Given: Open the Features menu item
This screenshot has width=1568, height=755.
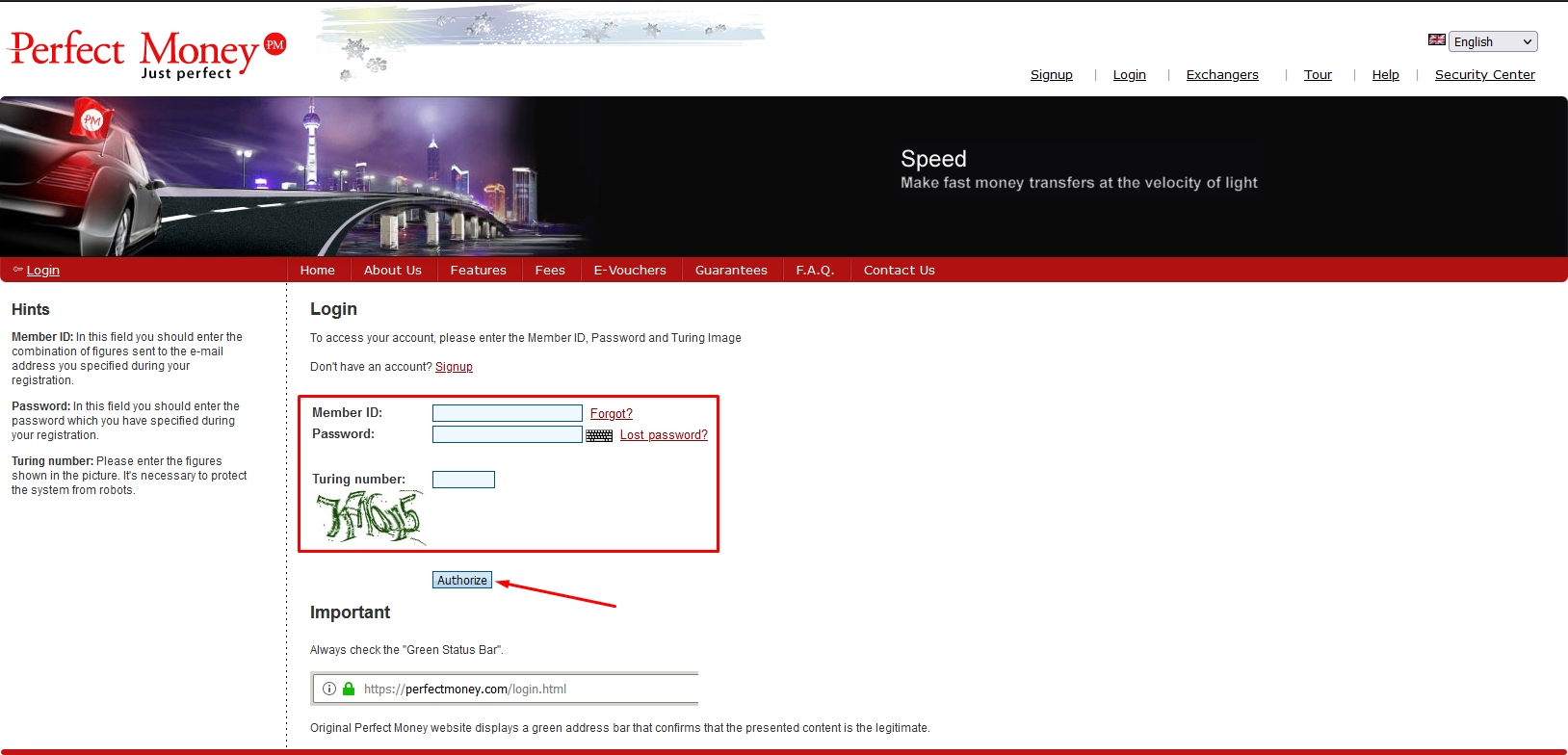Looking at the screenshot, I should 478,271.
